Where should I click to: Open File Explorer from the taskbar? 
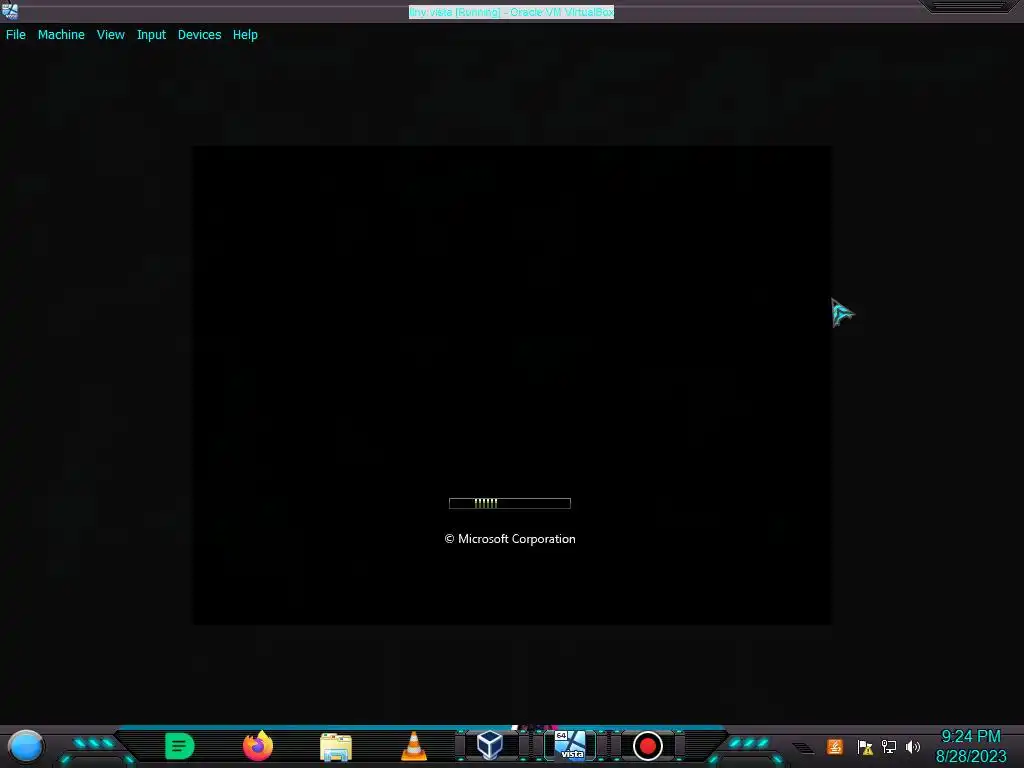(x=336, y=746)
